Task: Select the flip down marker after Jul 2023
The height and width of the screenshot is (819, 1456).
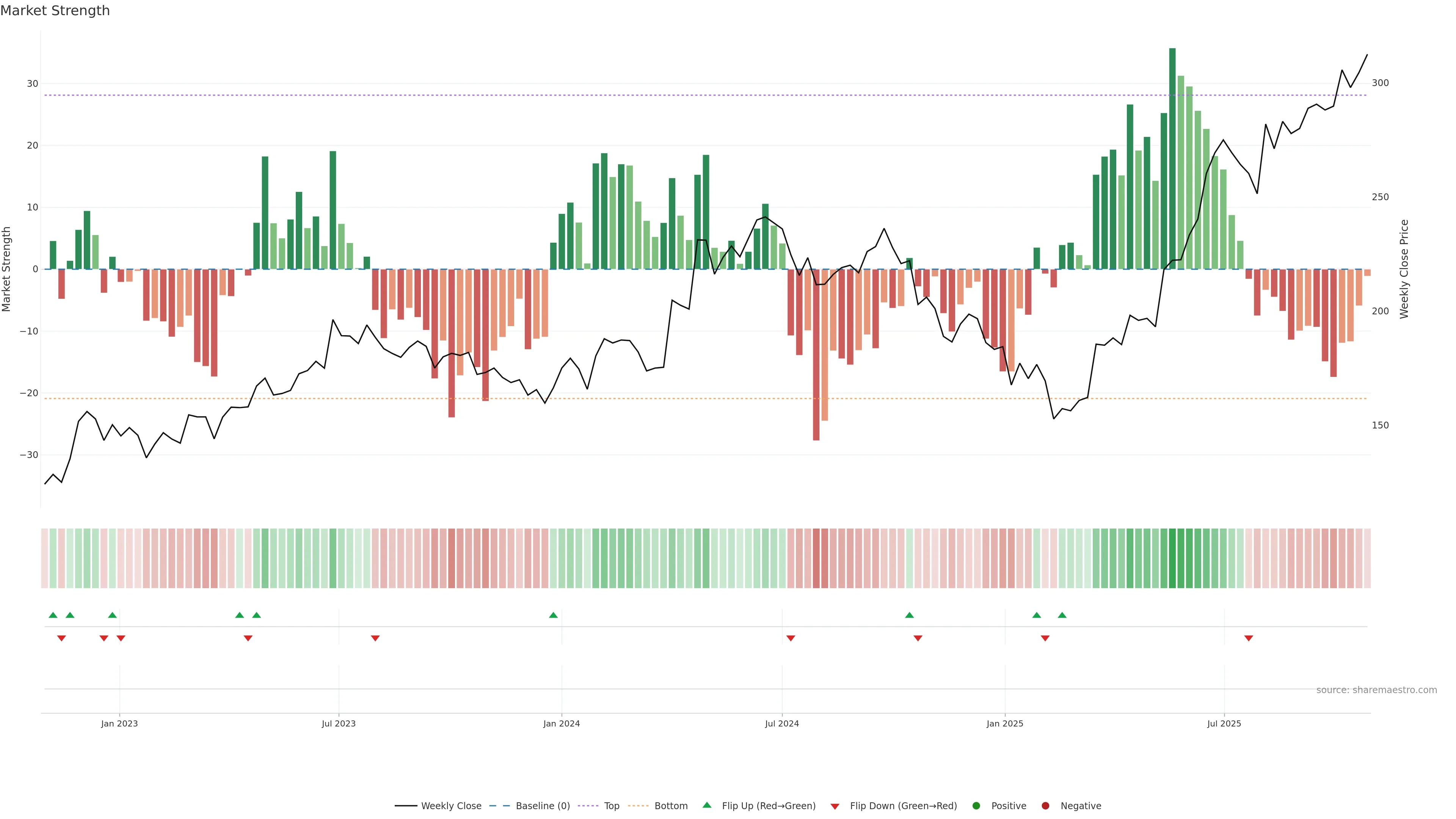Action: point(375,638)
